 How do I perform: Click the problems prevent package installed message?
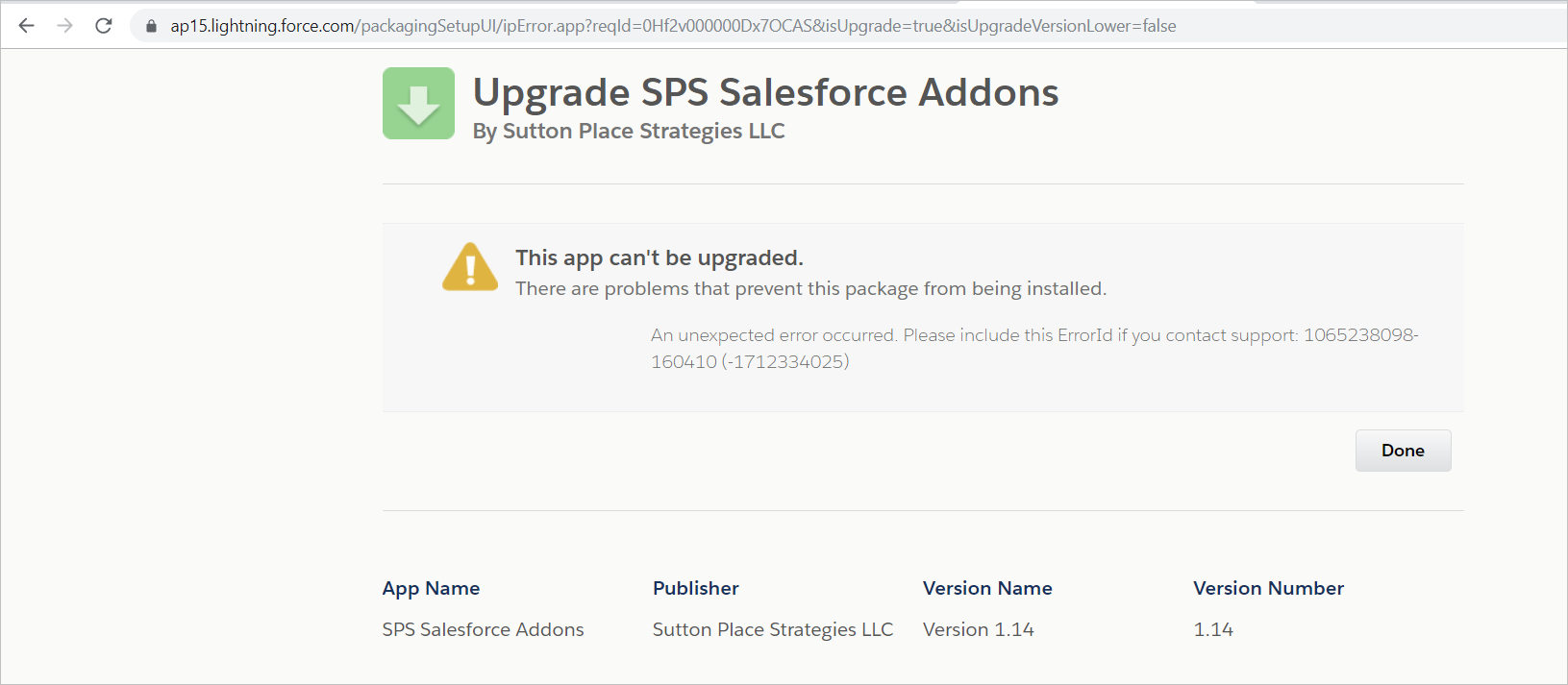click(x=810, y=288)
